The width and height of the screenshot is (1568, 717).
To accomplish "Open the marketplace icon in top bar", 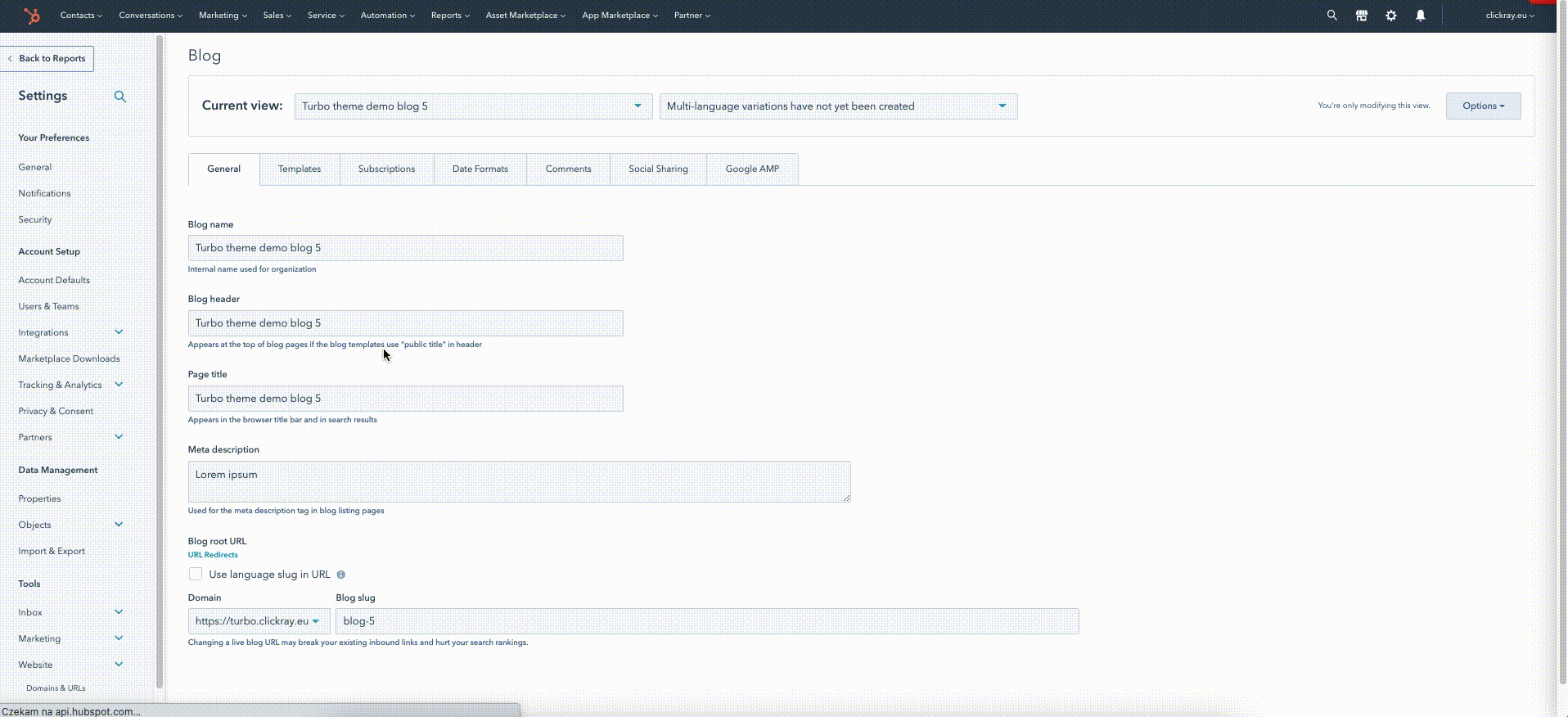I will pos(1362,15).
